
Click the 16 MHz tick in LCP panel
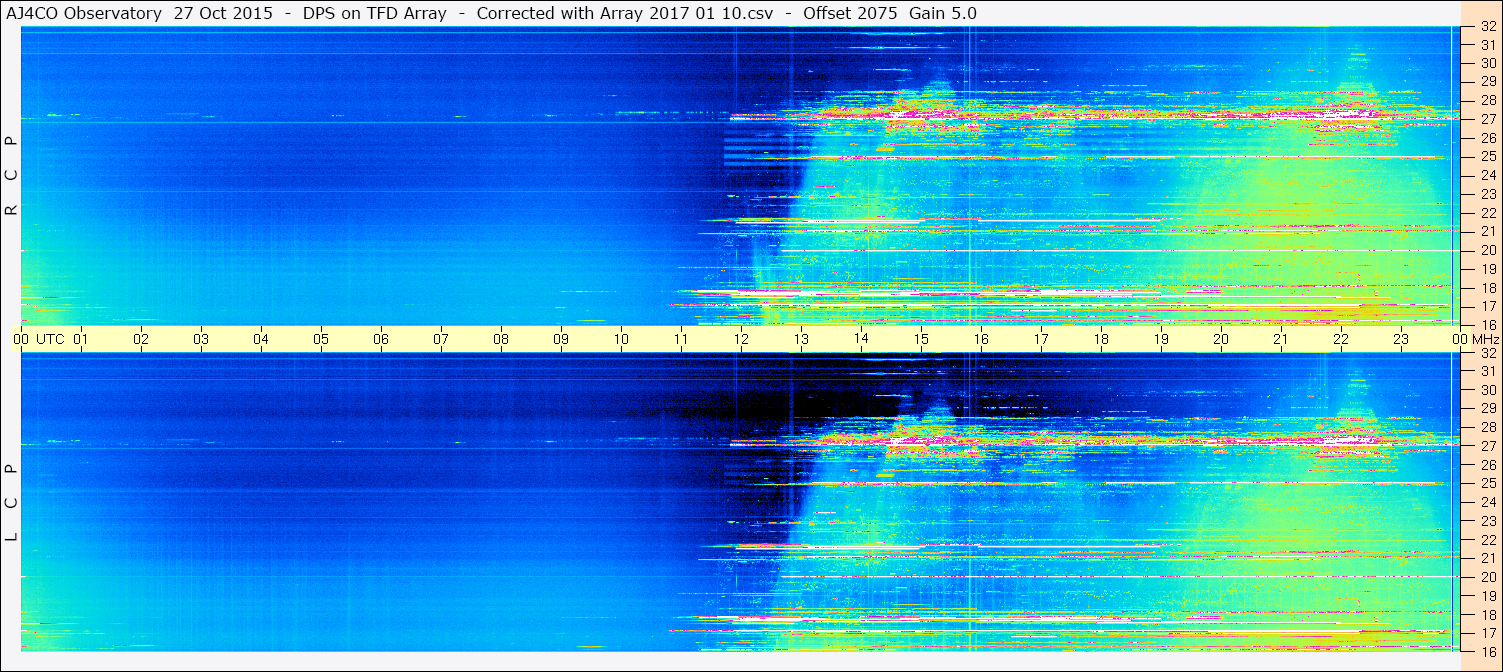1487,651
